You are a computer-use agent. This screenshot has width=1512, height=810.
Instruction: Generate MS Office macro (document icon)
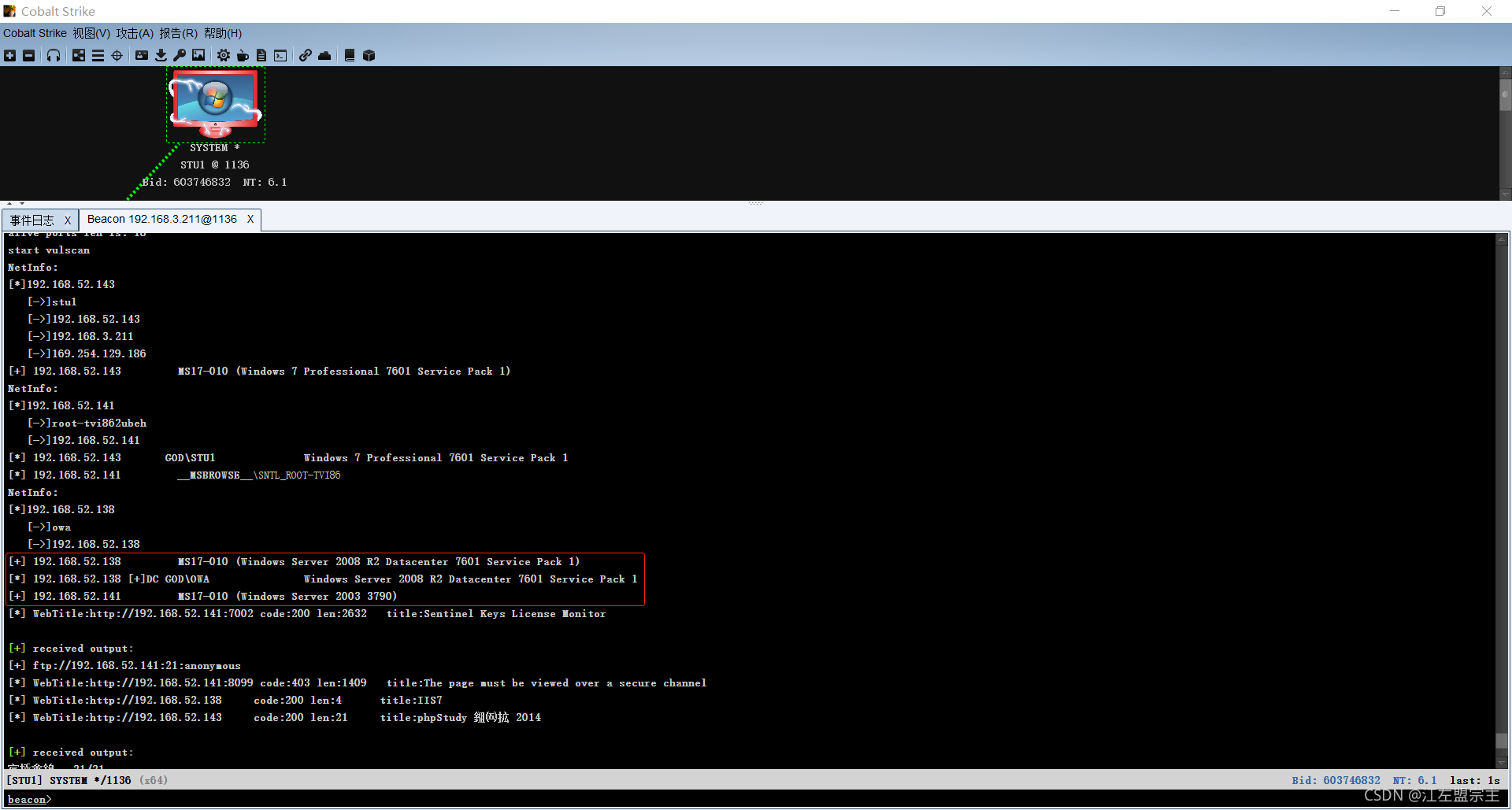[261, 55]
